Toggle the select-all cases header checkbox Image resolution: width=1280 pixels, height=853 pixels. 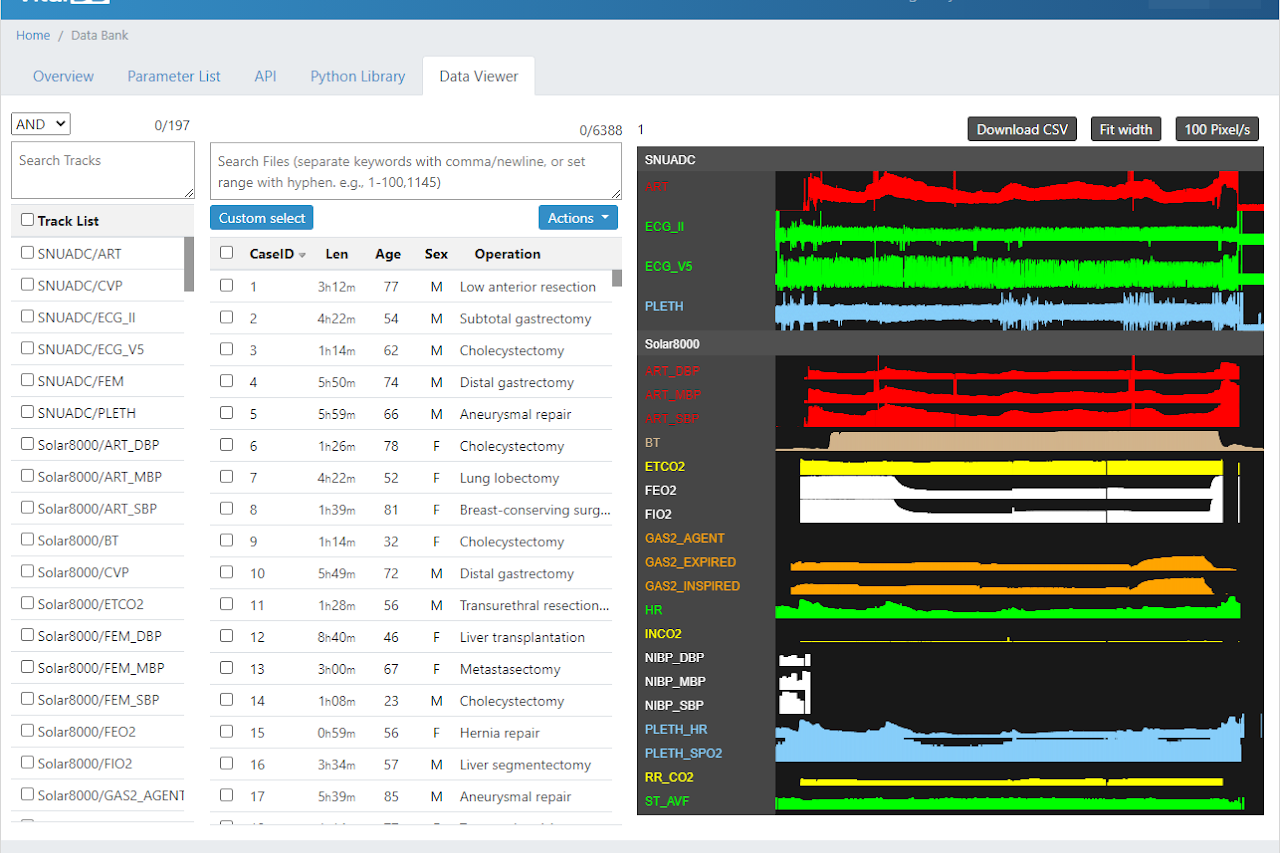click(226, 253)
